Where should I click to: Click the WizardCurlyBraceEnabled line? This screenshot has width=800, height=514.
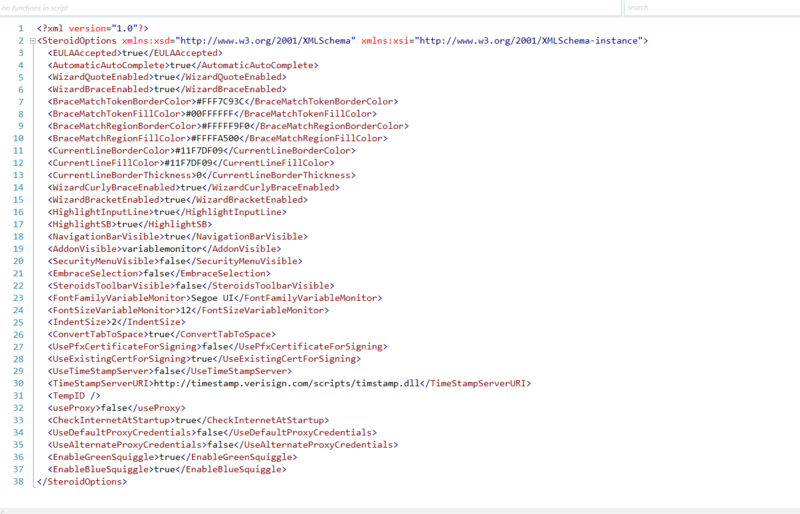(x=194, y=187)
